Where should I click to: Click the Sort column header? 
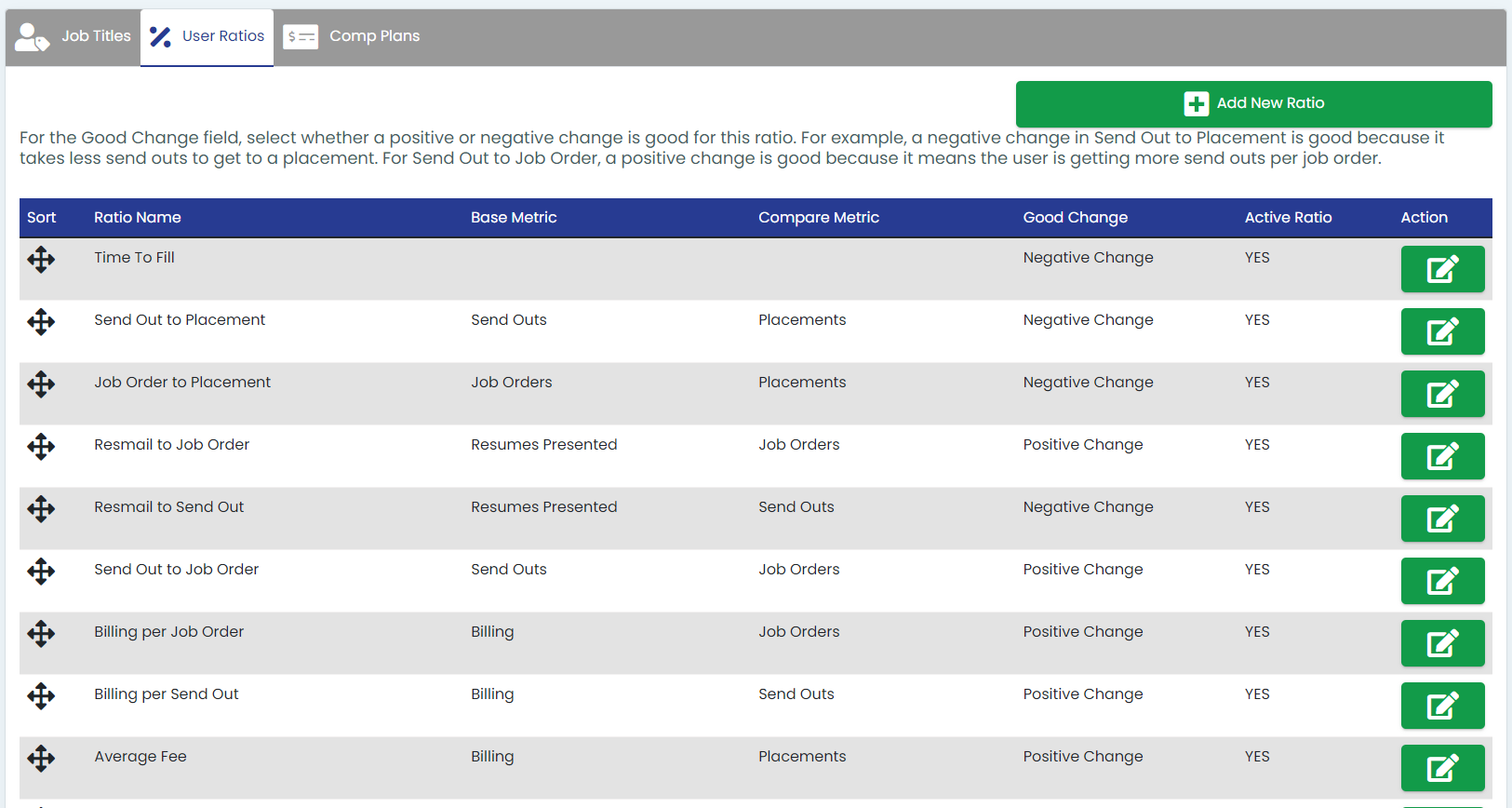click(x=42, y=218)
